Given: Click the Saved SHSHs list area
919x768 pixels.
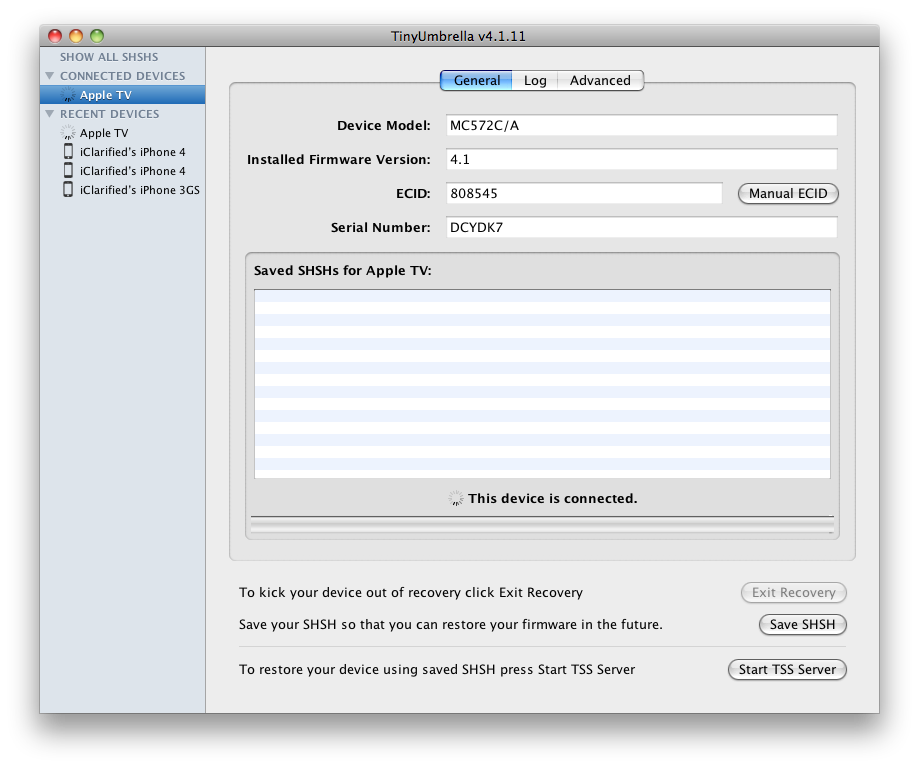Looking at the screenshot, I should coord(542,384).
